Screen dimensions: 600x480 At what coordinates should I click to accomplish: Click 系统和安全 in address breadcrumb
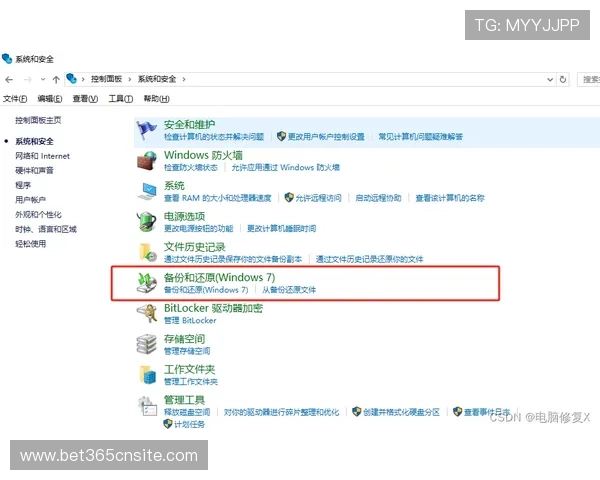coord(157,79)
